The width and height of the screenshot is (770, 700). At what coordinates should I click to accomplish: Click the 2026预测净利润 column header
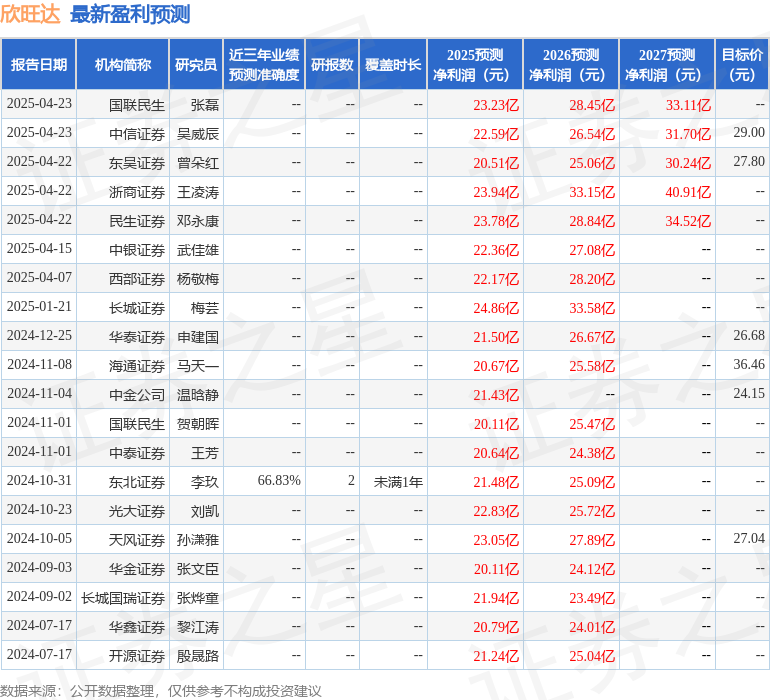tap(571, 64)
